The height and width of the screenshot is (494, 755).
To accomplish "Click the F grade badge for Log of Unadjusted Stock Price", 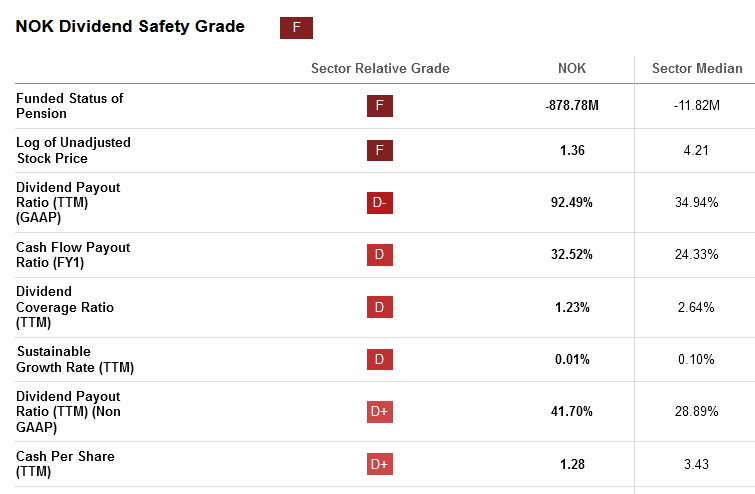I will (379, 150).
